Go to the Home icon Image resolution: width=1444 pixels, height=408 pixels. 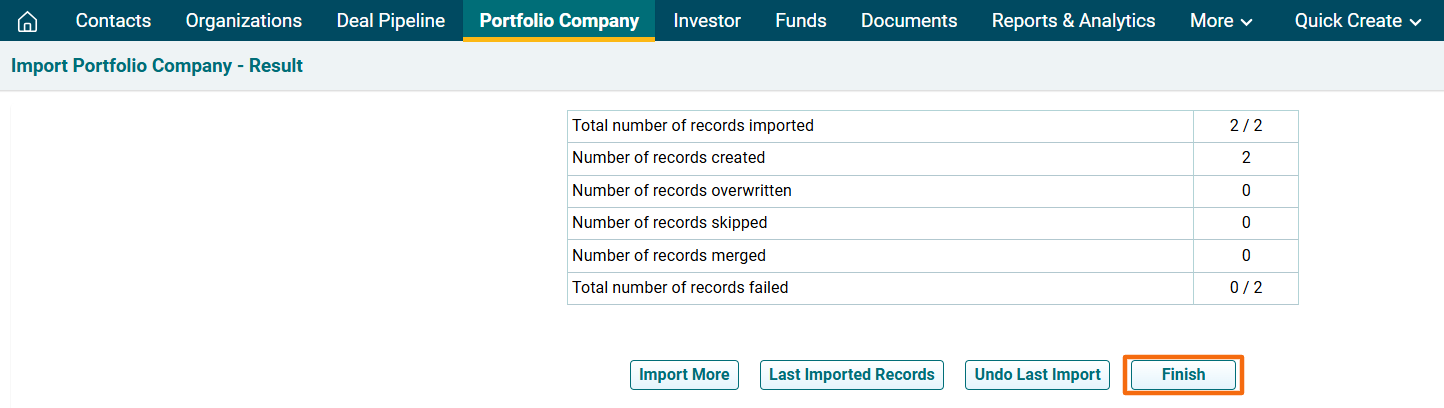pyautogui.click(x=28, y=21)
